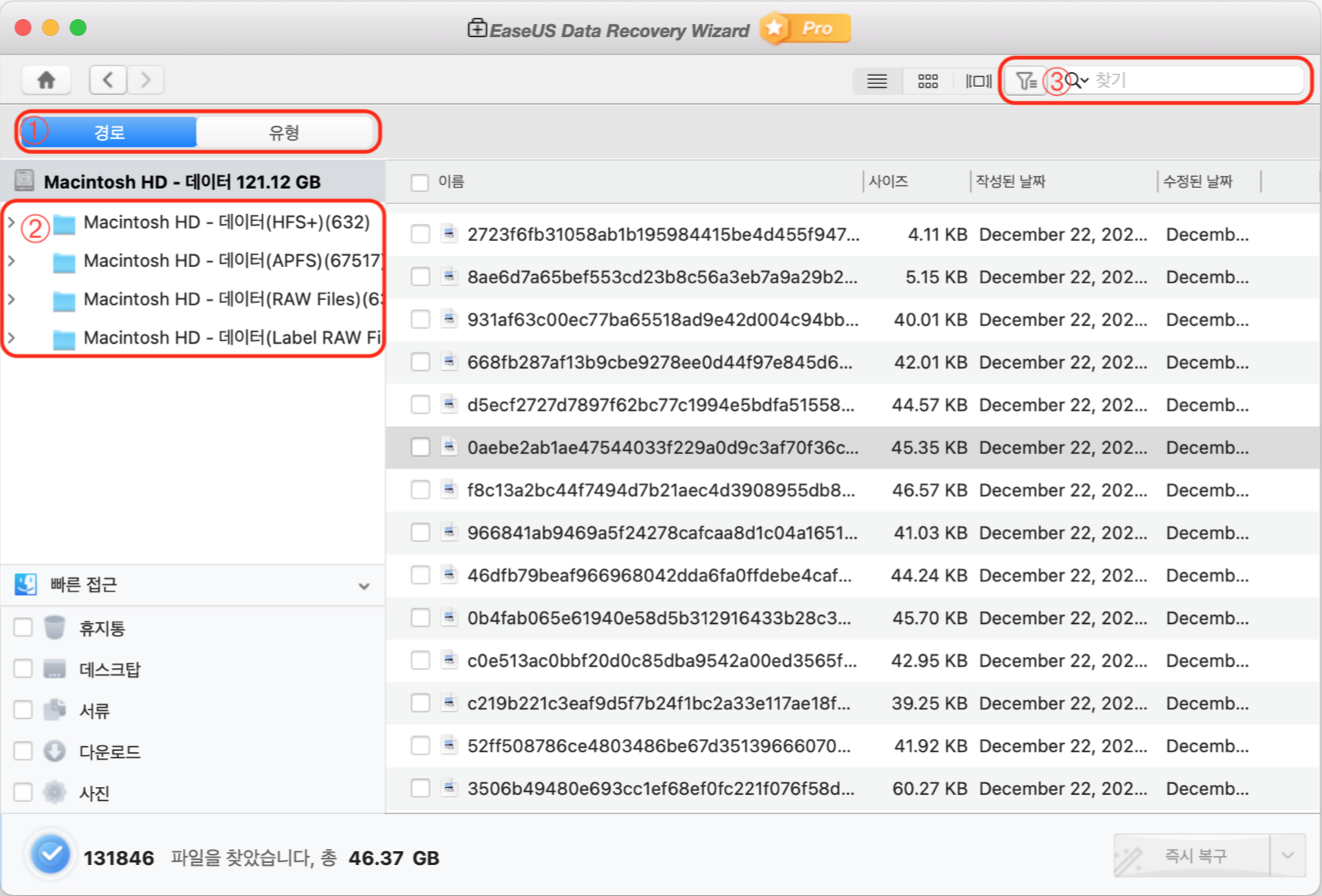The image size is (1322, 896).
Task: Expand the Label RAW Files folder
Action: pyautogui.click(x=11, y=337)
